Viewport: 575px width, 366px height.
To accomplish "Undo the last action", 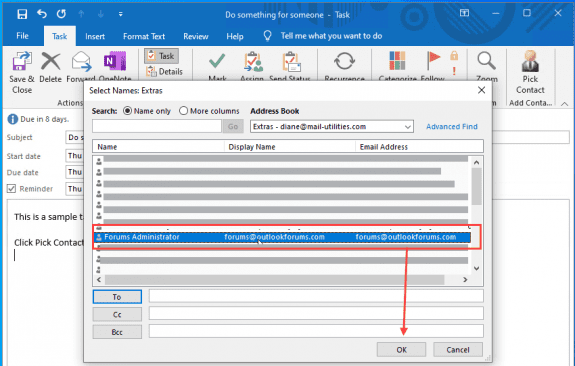I will (x=42, y=14).
